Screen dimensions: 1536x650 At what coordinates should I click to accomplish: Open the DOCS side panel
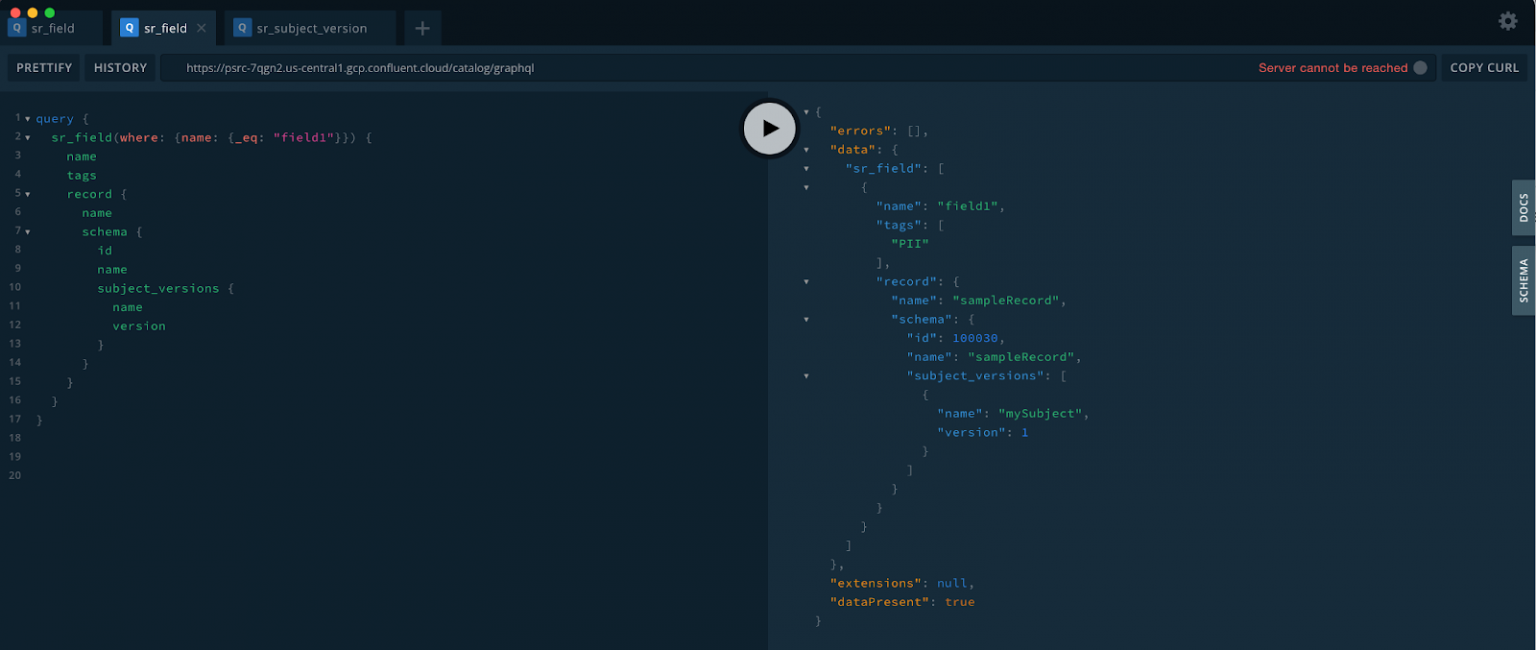[x=1523, y=207]
